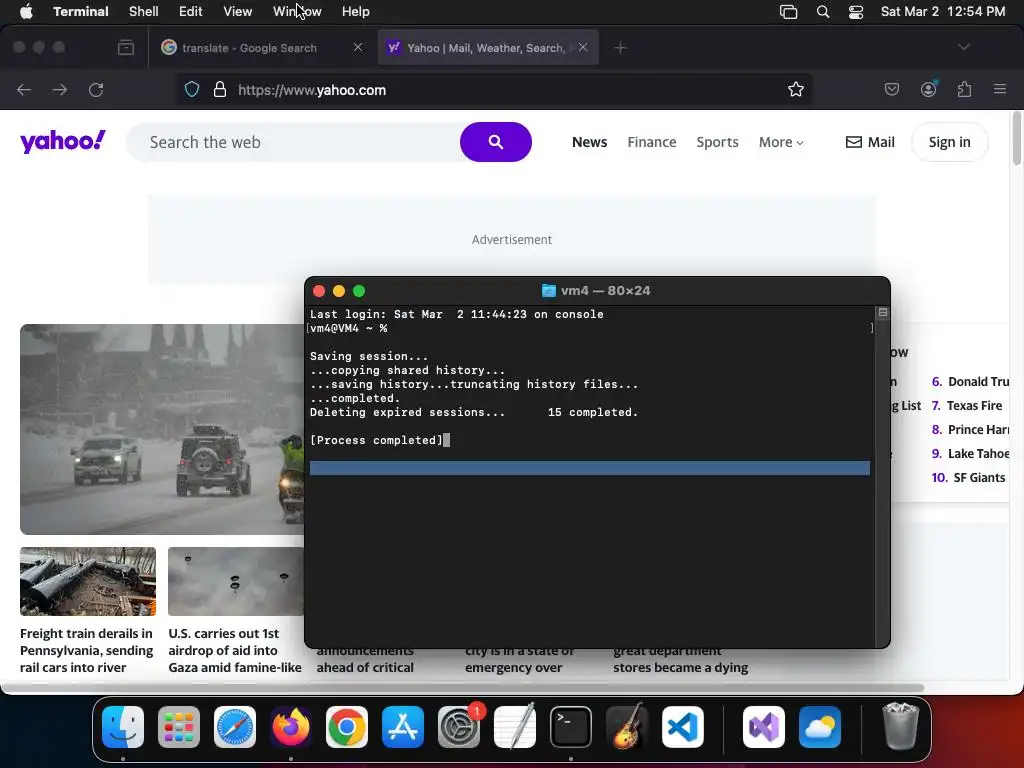Open the Help menu

coord(356,12)
